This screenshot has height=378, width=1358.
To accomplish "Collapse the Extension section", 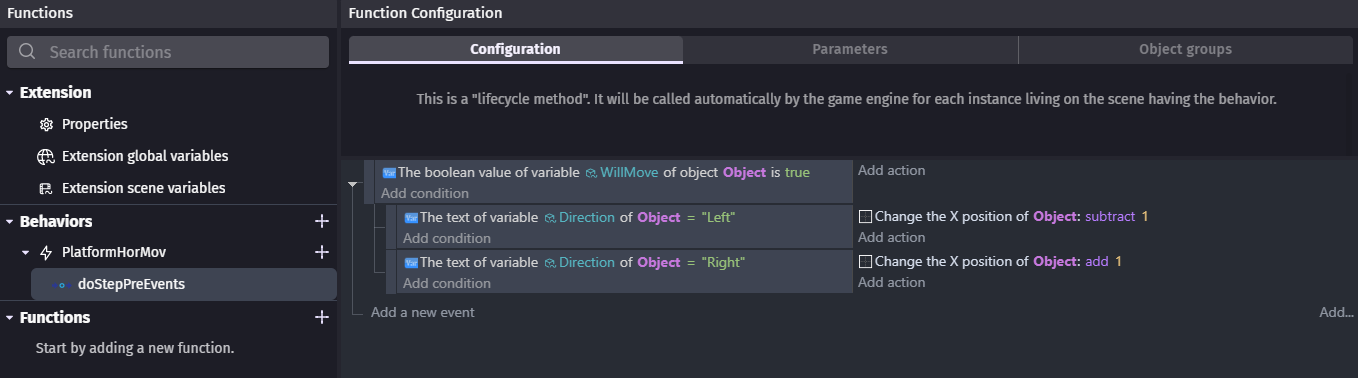I will pyautogui.click(x=10, y=93).
